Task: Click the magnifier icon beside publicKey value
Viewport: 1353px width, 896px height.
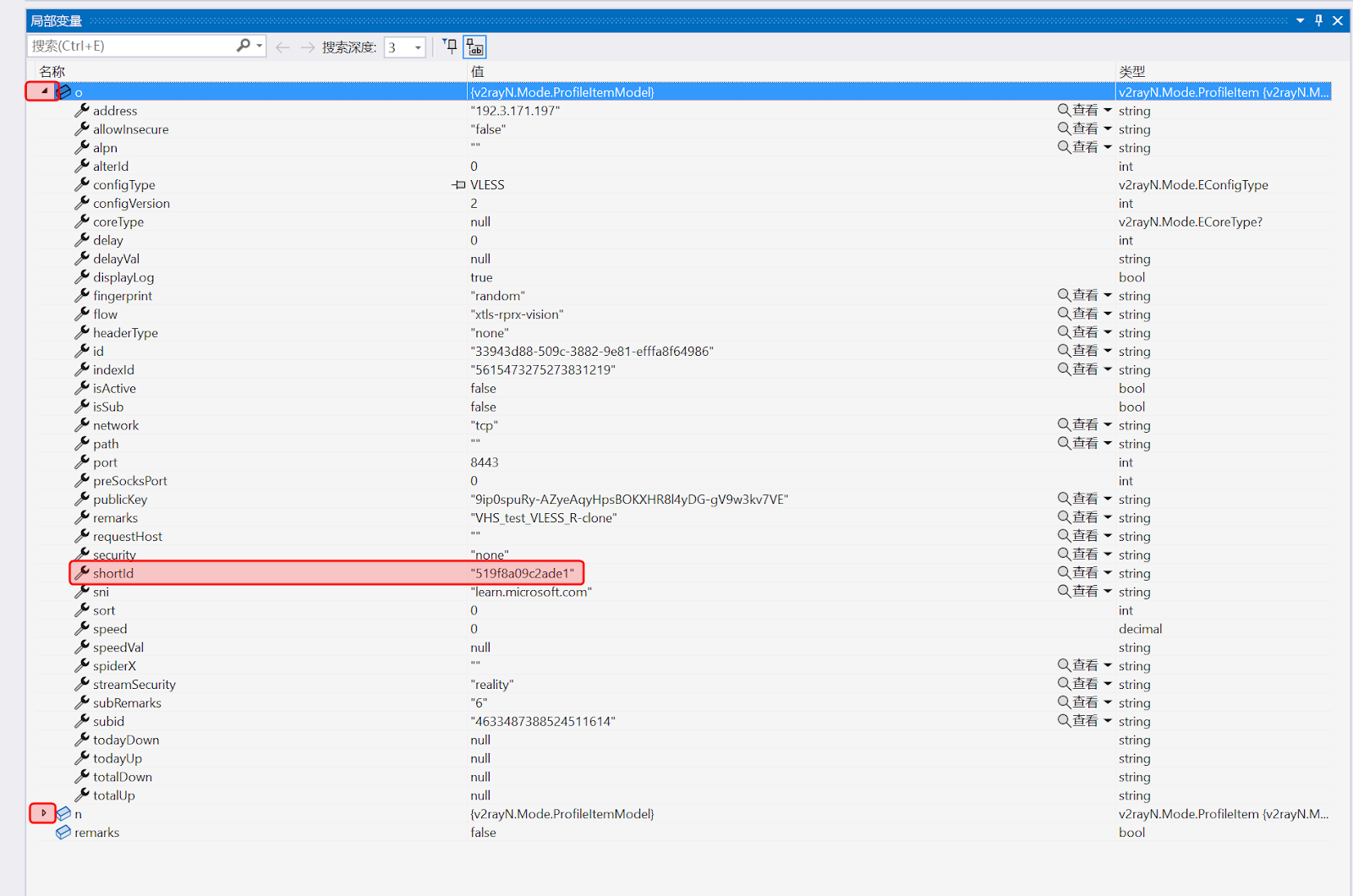Action: pos(1064,499)
